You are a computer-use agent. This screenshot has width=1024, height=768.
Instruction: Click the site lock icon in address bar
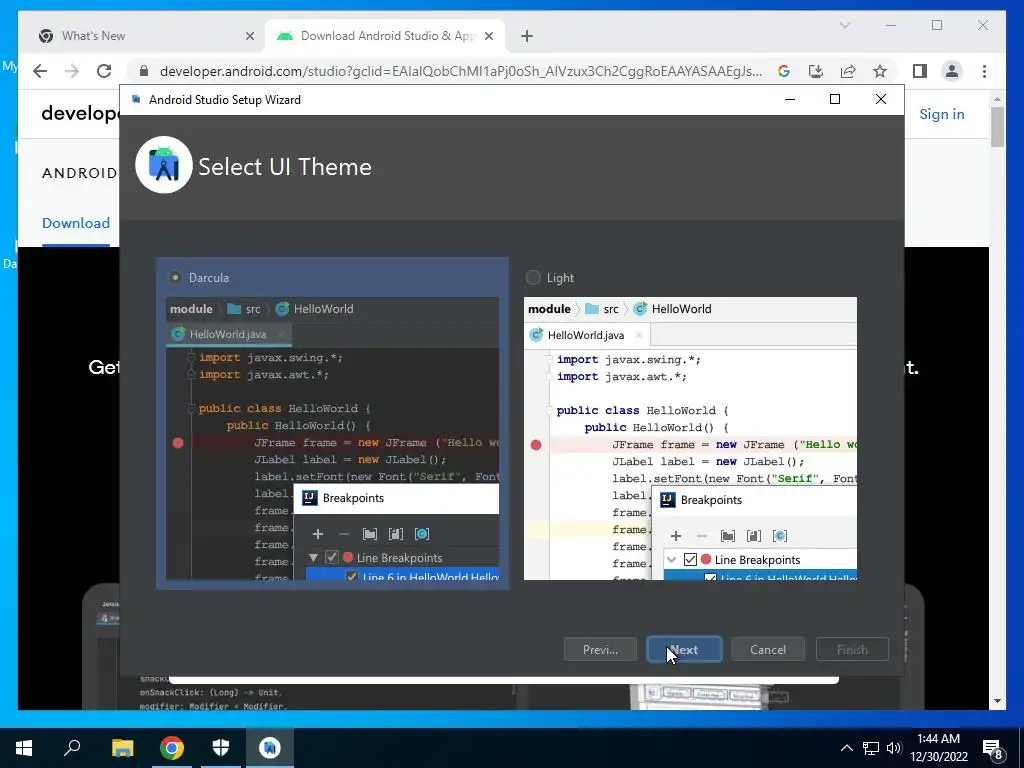144,71
